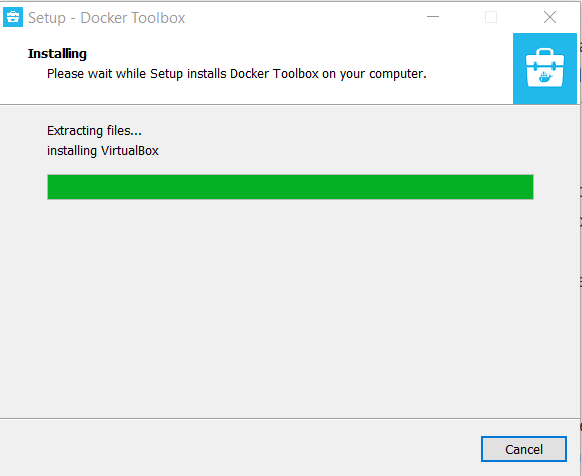
Task: Minimize the Setup window
Action: 433,17
